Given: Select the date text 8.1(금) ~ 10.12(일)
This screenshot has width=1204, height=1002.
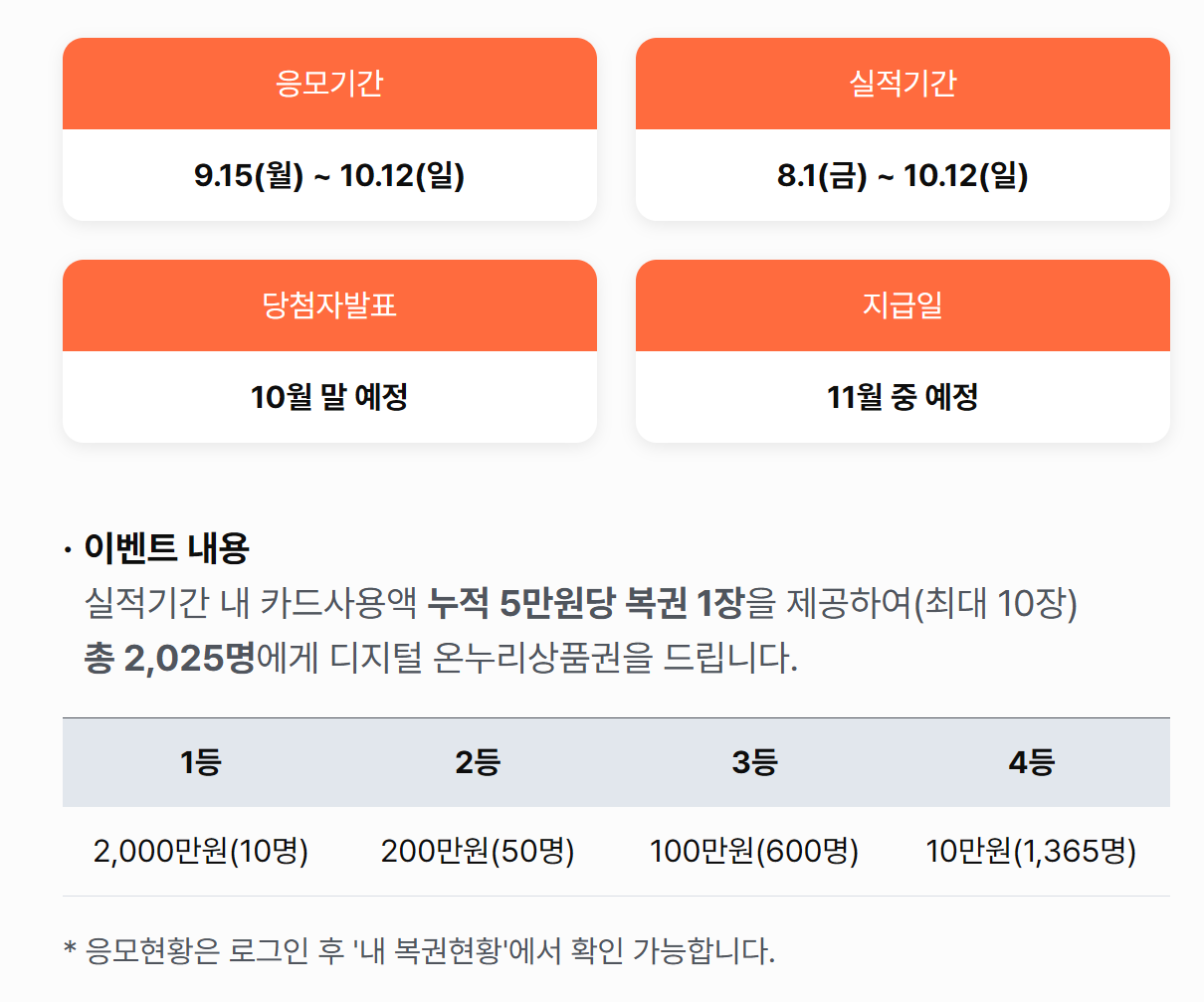Looking at the screenshot, I should coord(903,176).
